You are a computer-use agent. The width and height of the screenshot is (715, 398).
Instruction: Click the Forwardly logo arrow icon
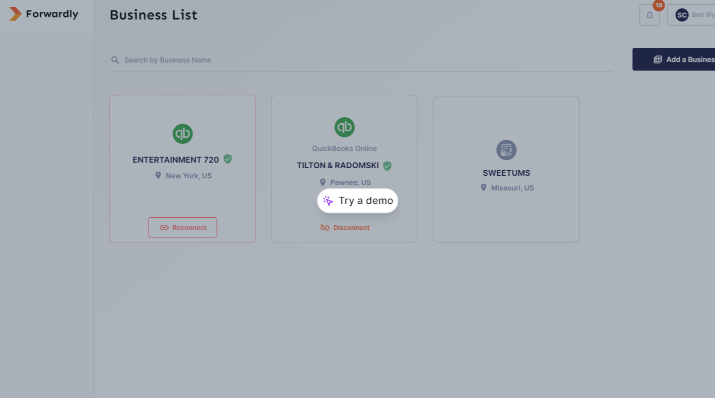[15, 14]
